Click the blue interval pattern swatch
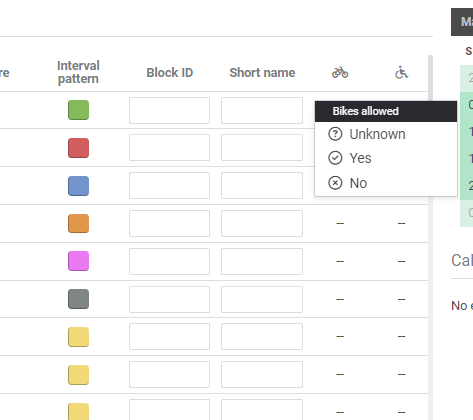Screen dimensions: 473x420 [x=78, y=186]
